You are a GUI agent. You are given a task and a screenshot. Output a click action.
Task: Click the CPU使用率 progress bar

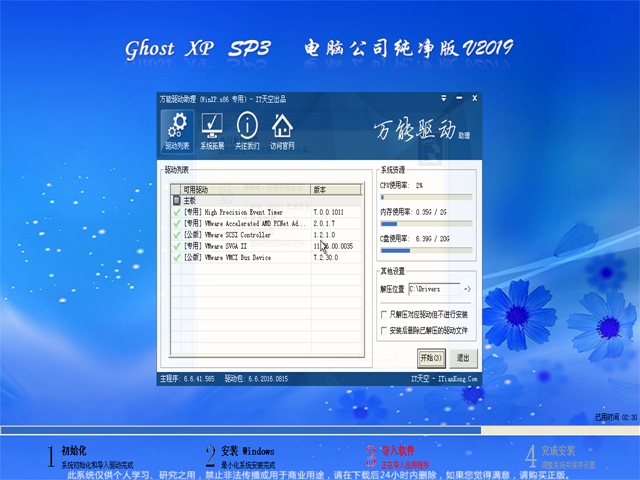(x=427, y=197)
